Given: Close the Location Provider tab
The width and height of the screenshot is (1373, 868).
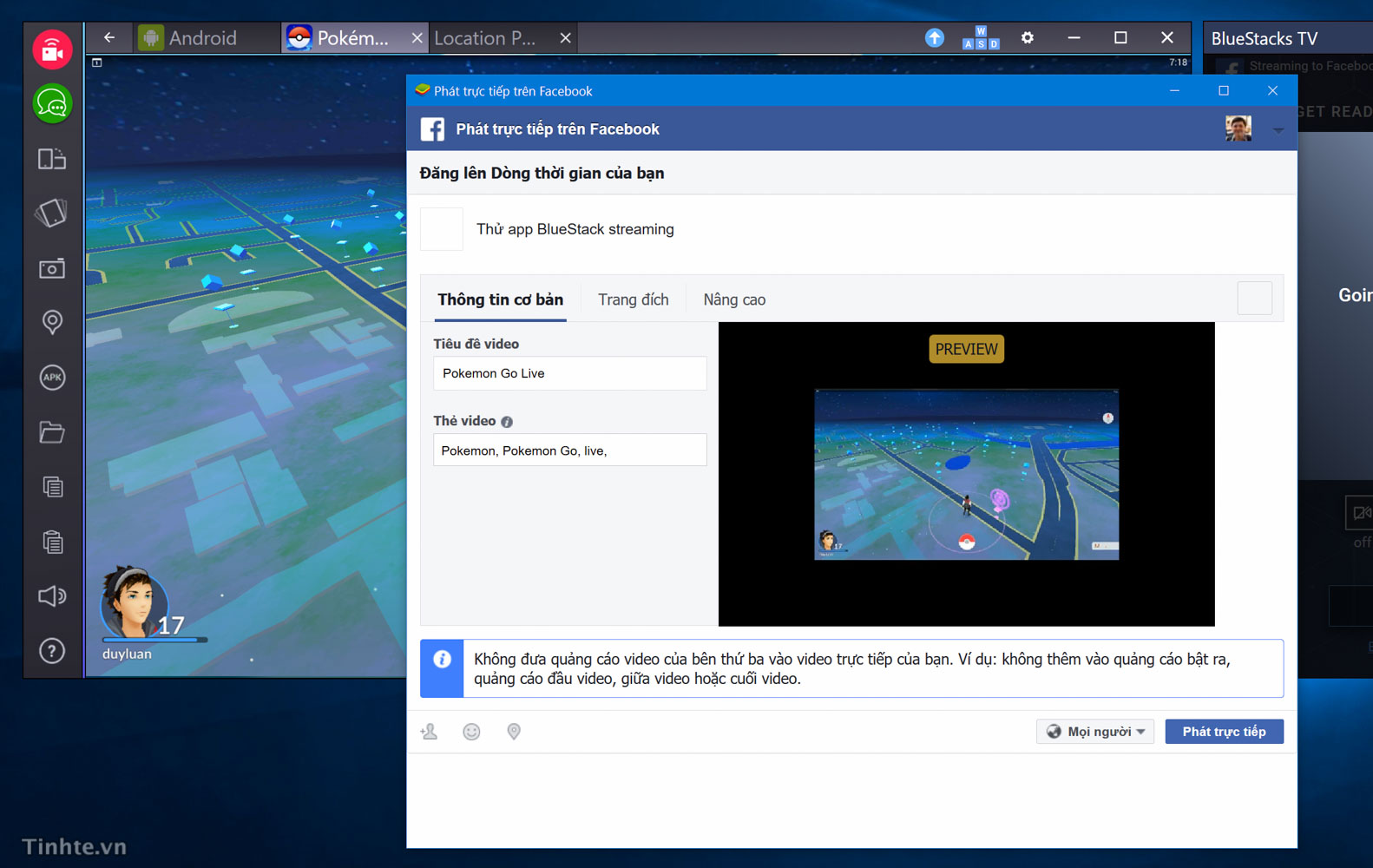Looking at the screenshot, I should [x=565, y=38].
